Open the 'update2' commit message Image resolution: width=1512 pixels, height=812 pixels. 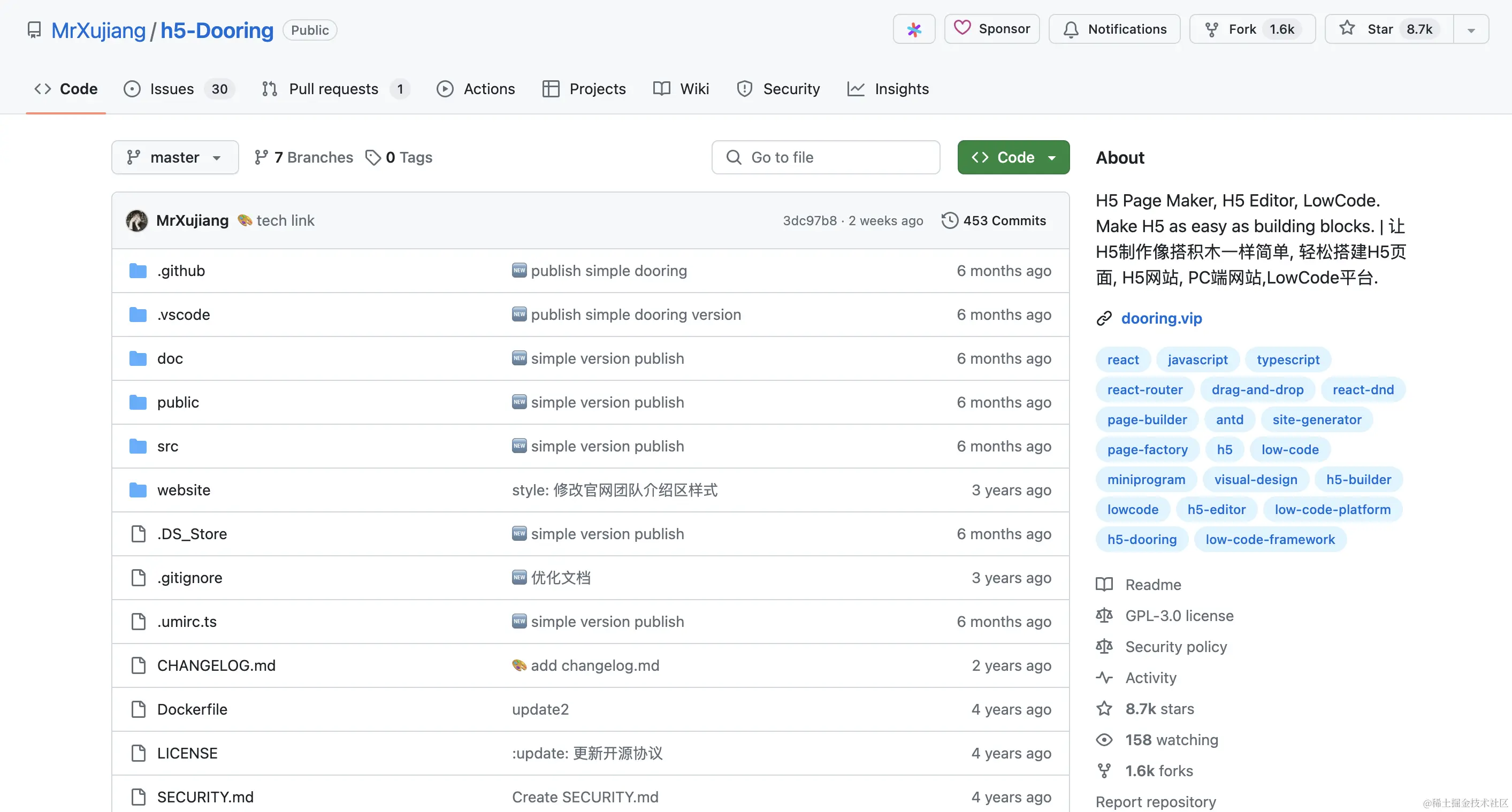[x=540, y=709]
